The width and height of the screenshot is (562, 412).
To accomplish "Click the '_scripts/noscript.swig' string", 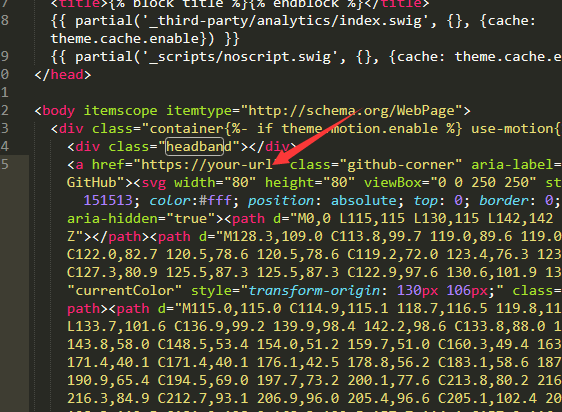I will pos(240,57).
